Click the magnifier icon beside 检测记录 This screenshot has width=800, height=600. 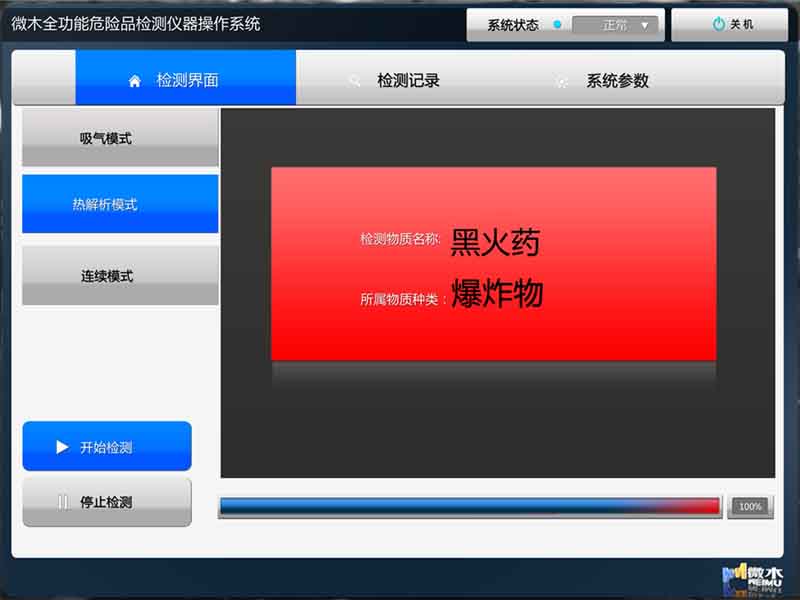click(x=354, y=81)
